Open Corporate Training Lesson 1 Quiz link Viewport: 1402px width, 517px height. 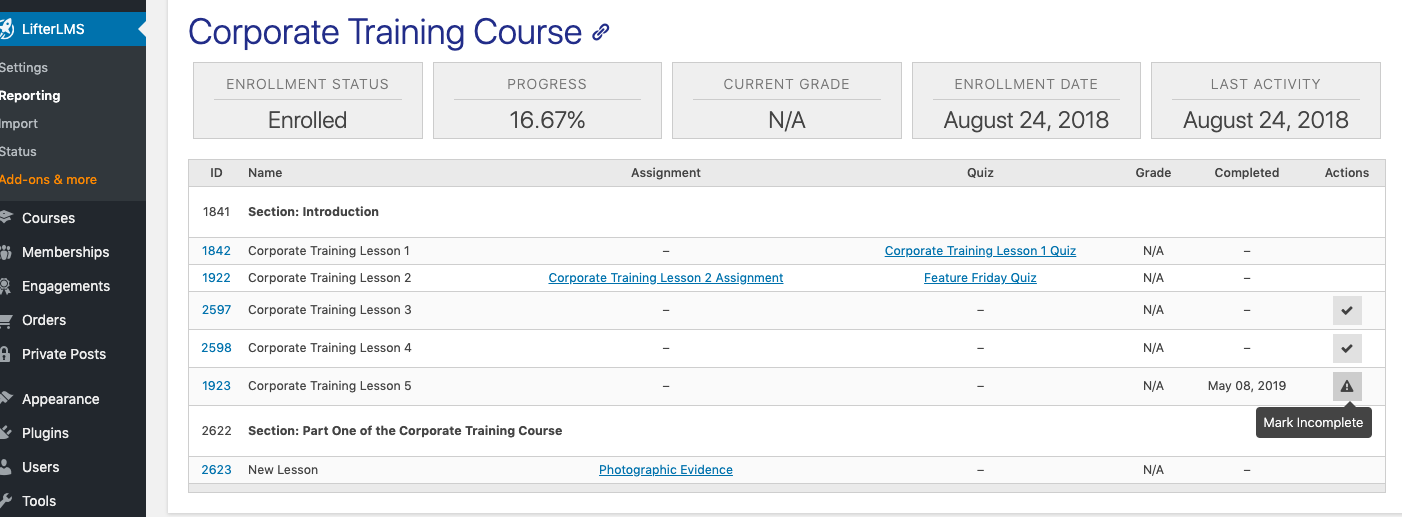[x=980, y=251]
